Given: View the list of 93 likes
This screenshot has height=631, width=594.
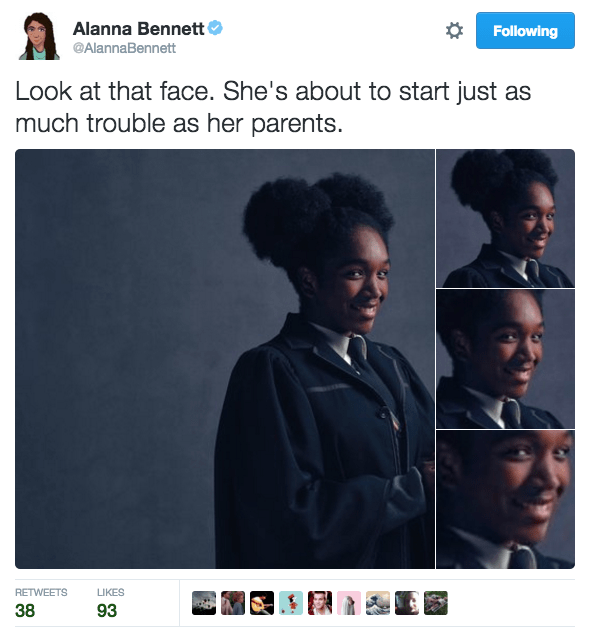Looking at the screenshot, I should (x=110, y=603).
